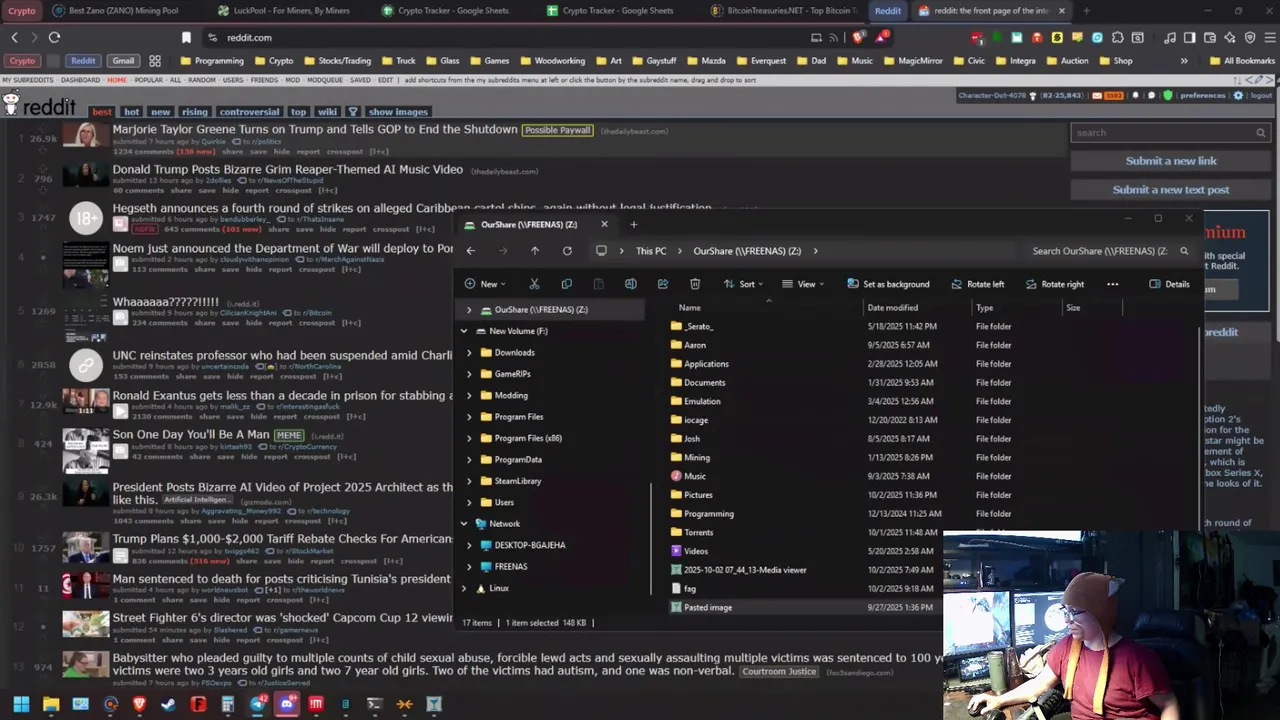Screen dimensions: 1280x720
Task: Click the bookmark icon beside reddit.com address
Action: tap(186, 37)
